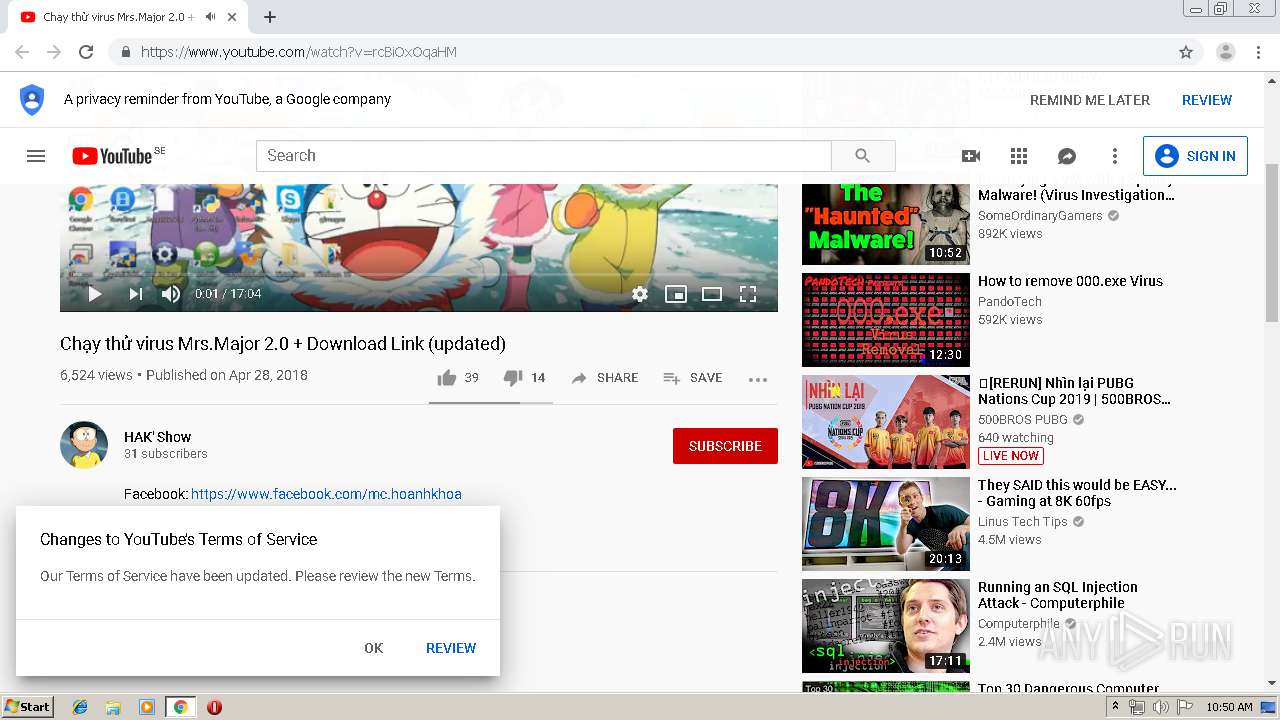Image resolution: width=1280 pixels, height=720 pixels.
Task: Open a new browser tab
Action: click(270, 17)
